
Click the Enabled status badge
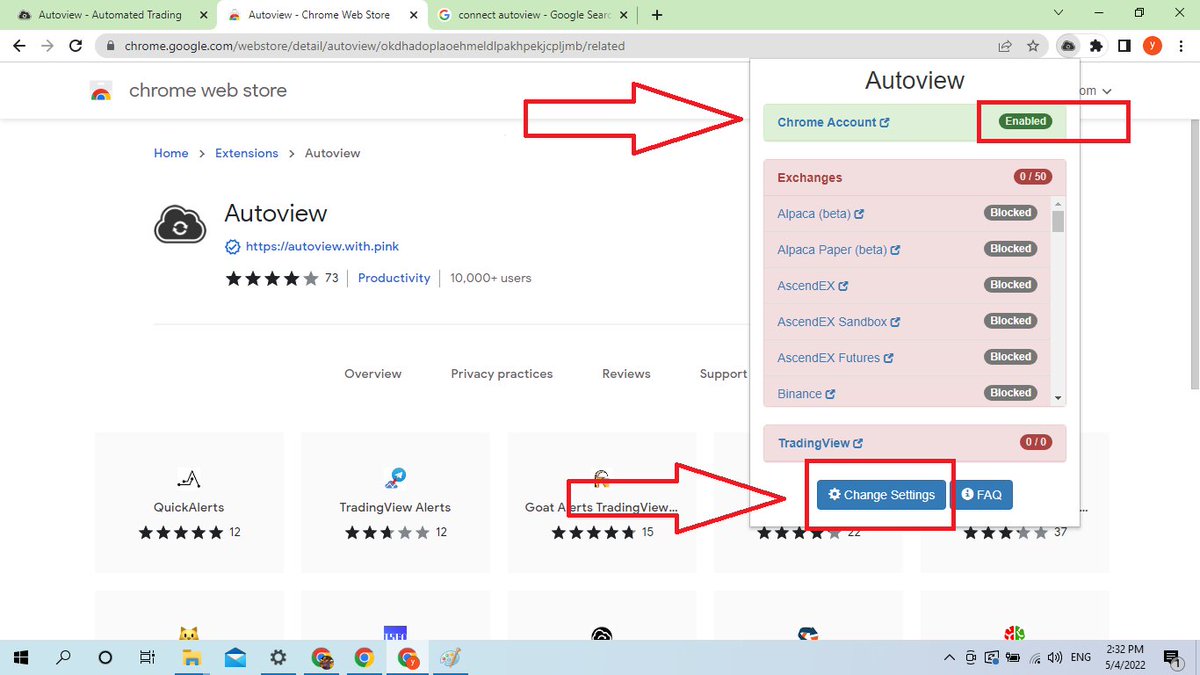[1026, 121]
